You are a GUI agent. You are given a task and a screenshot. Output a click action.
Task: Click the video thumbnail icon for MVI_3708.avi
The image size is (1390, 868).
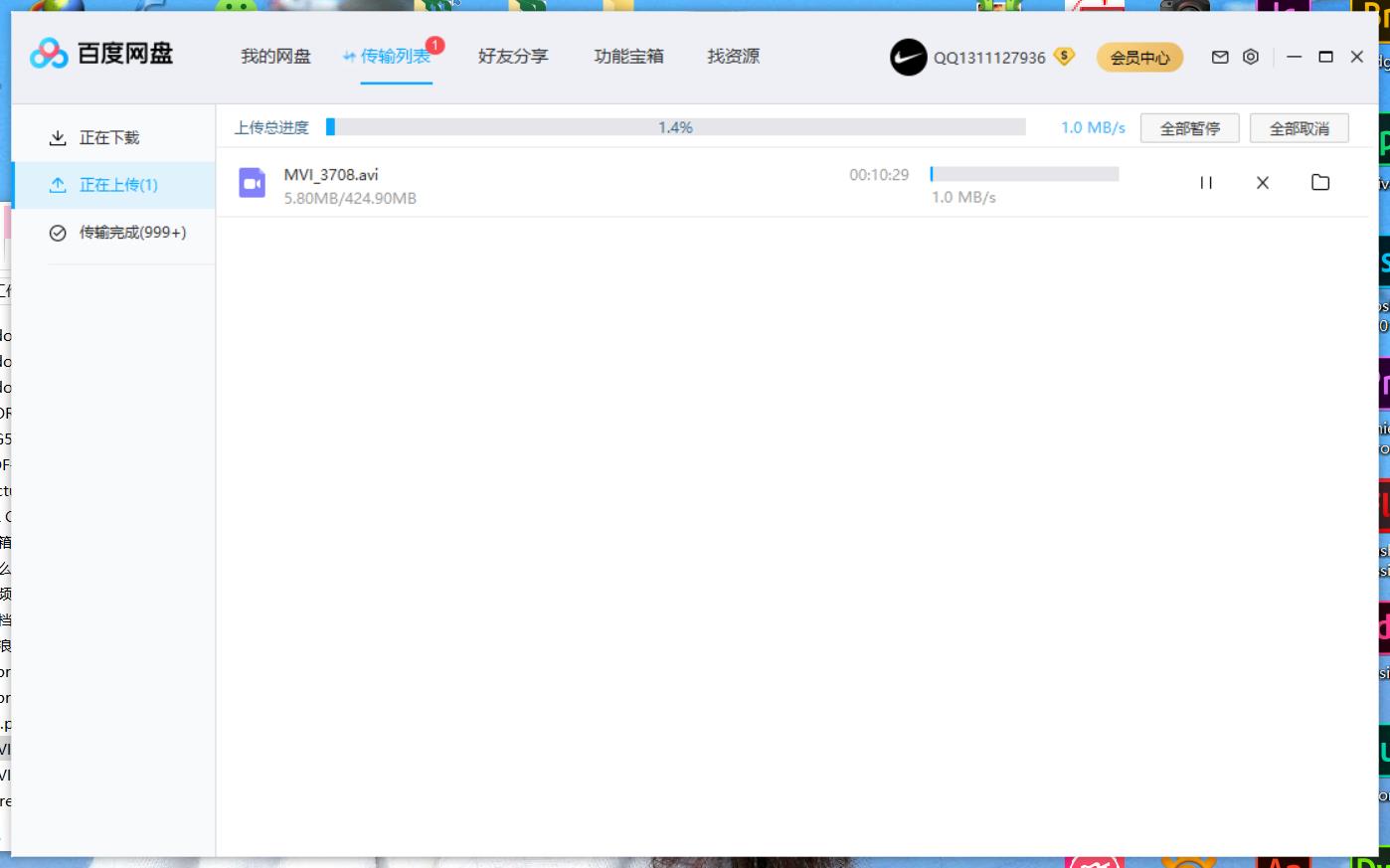pos(252,183)
